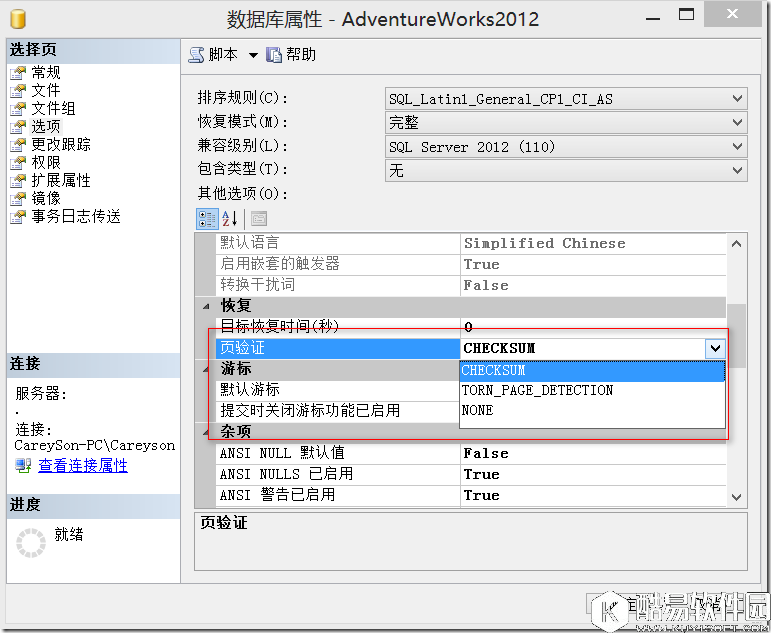Open the 恢复模式 recovery model dropdown

[566, 122]
